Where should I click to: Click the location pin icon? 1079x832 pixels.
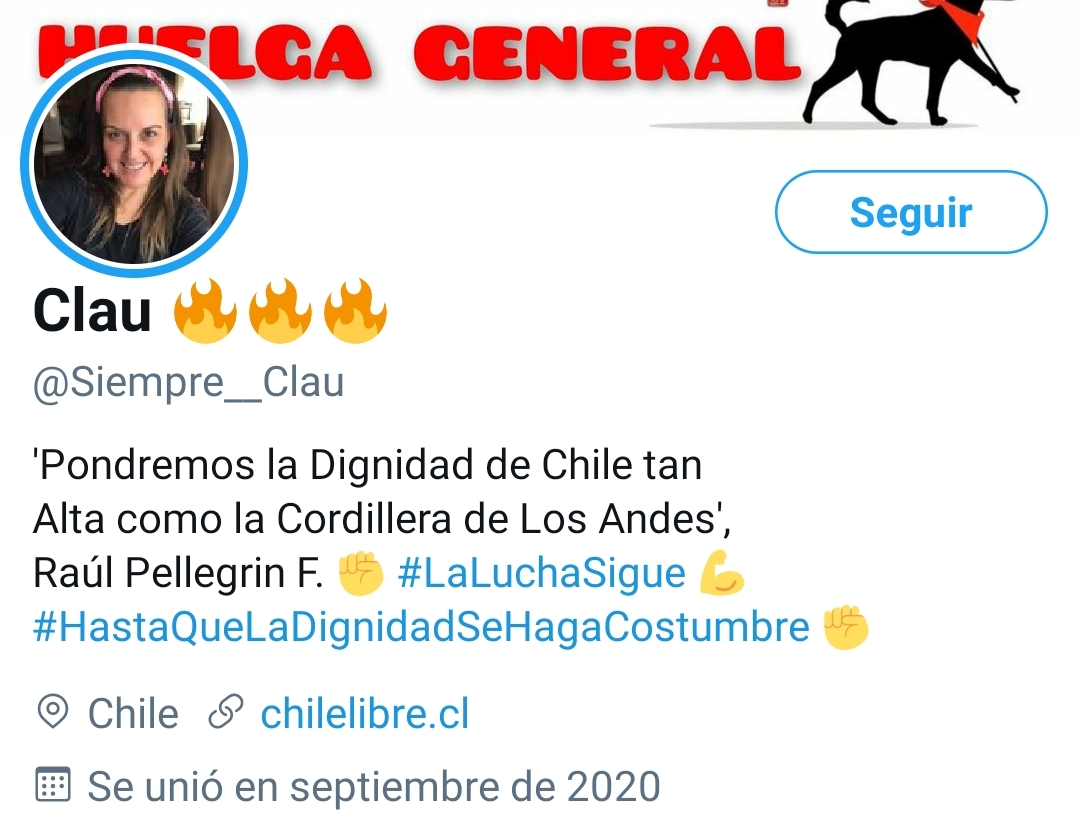[52, 712]
